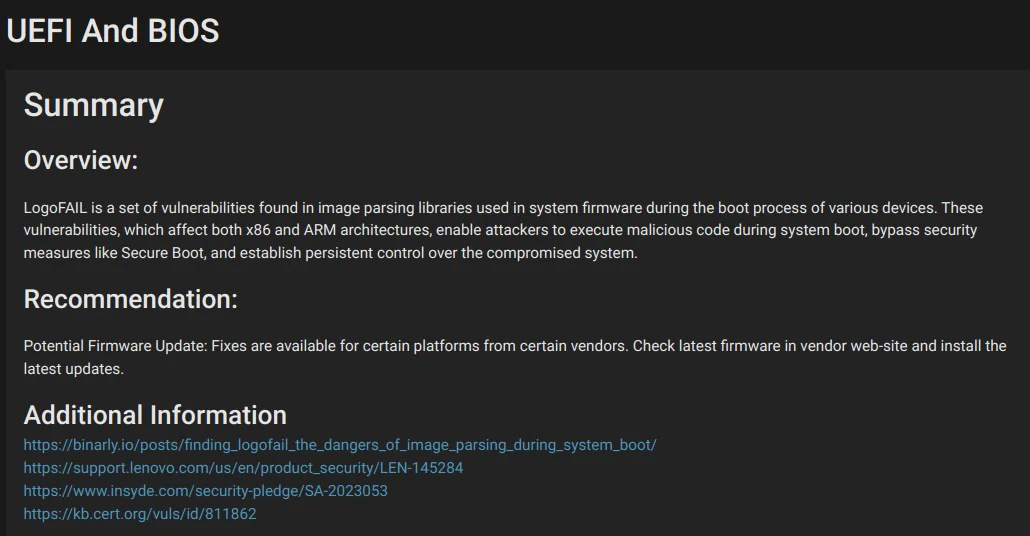1030x536 pixels.
Task: Click the word "LogoFAIL" in the overview
Action: 55,208
